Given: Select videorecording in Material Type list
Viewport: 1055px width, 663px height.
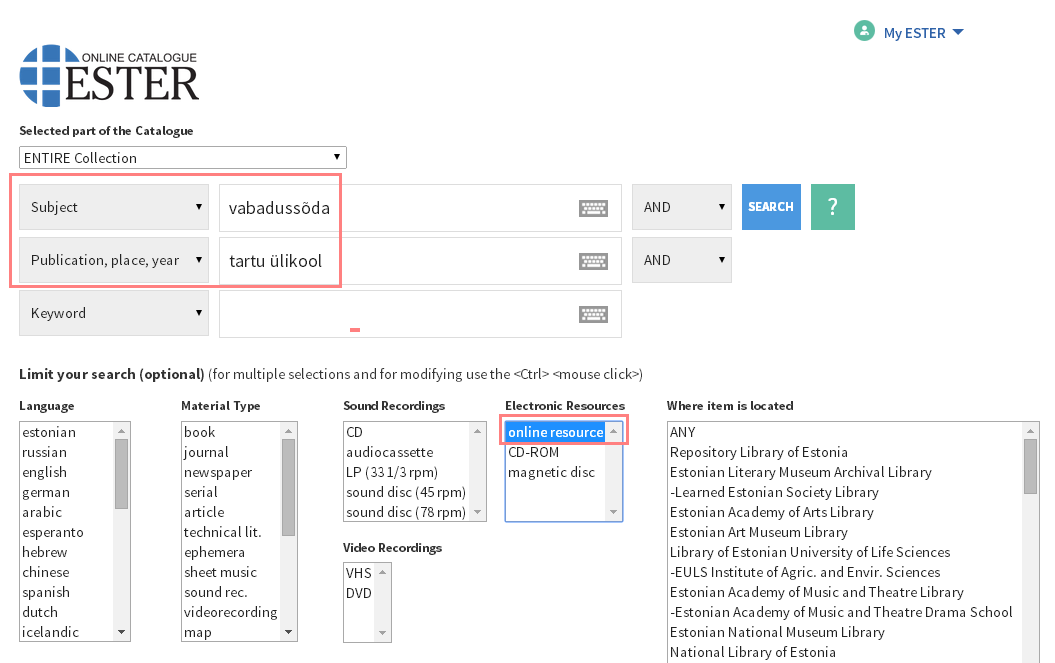Looking at the screenshot, I should coord(231,613).
